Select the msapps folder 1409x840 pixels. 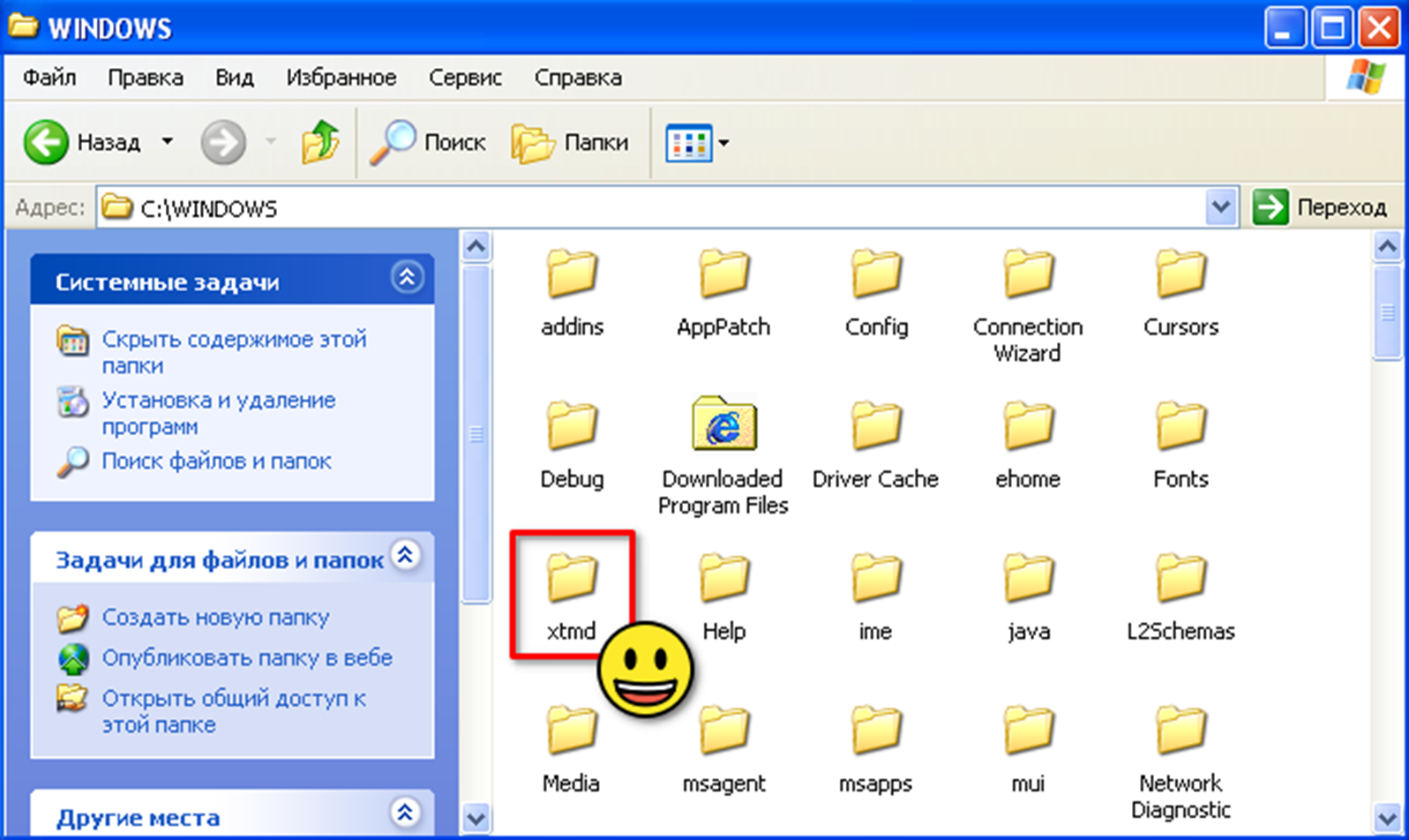tap(876, 750)
